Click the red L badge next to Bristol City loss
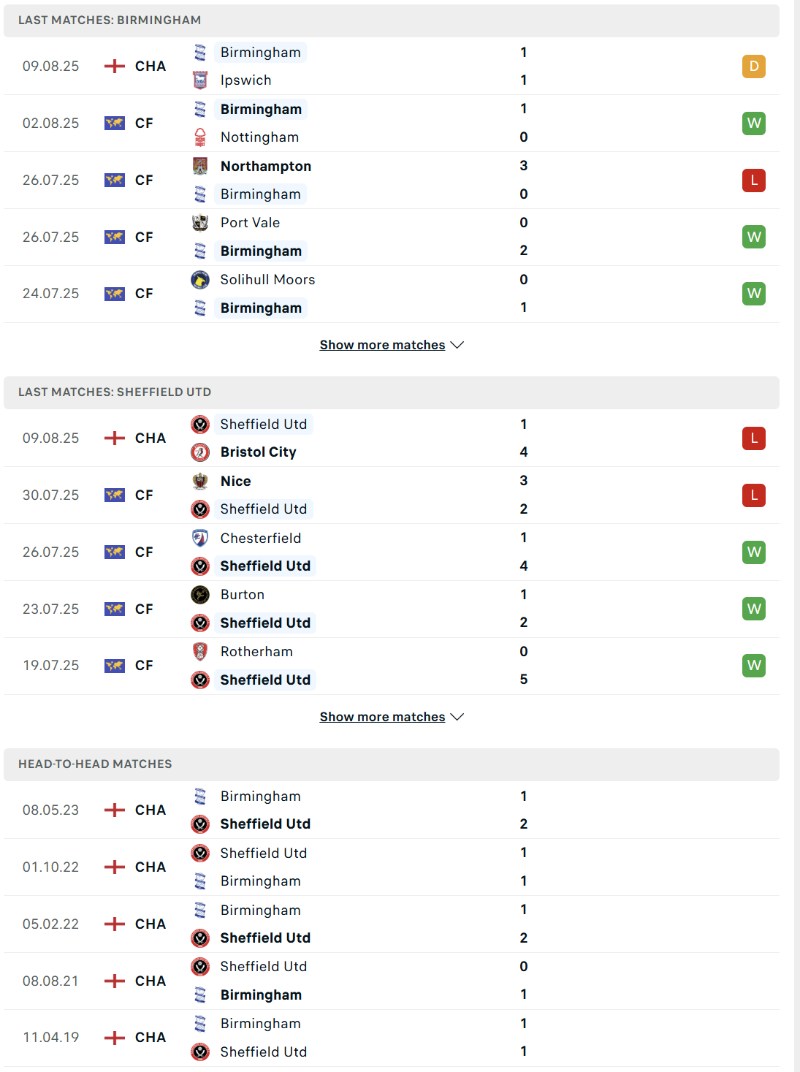800x1072 pixels. pos(753,438)
